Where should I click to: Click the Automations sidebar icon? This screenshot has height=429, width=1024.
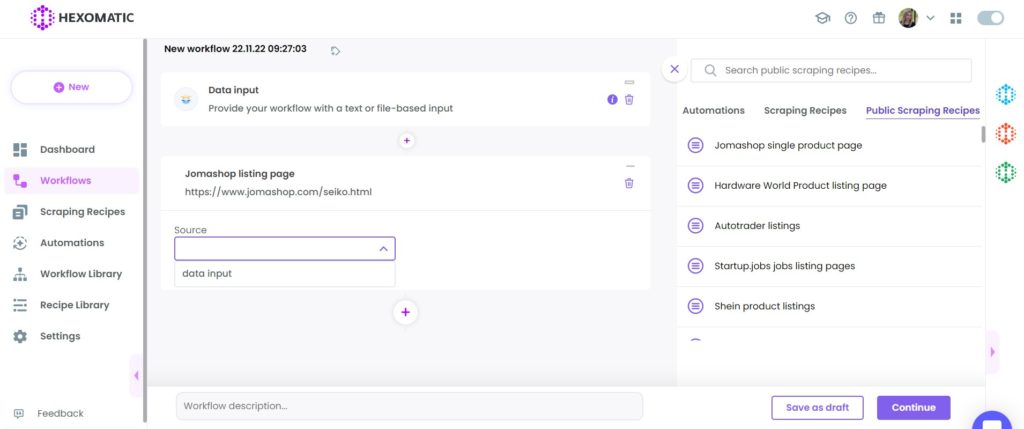coord(20,243)
